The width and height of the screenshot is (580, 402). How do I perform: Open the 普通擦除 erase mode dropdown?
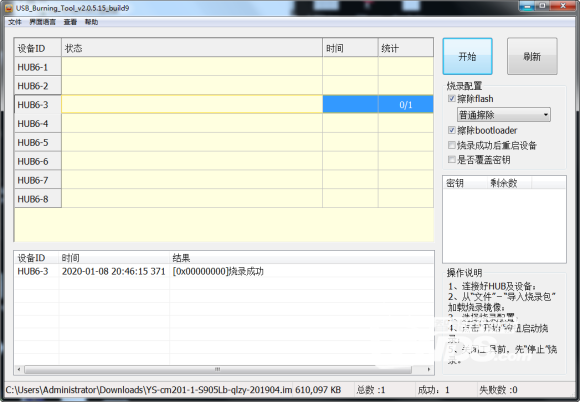pyautogui.click(x=504, y=115)
